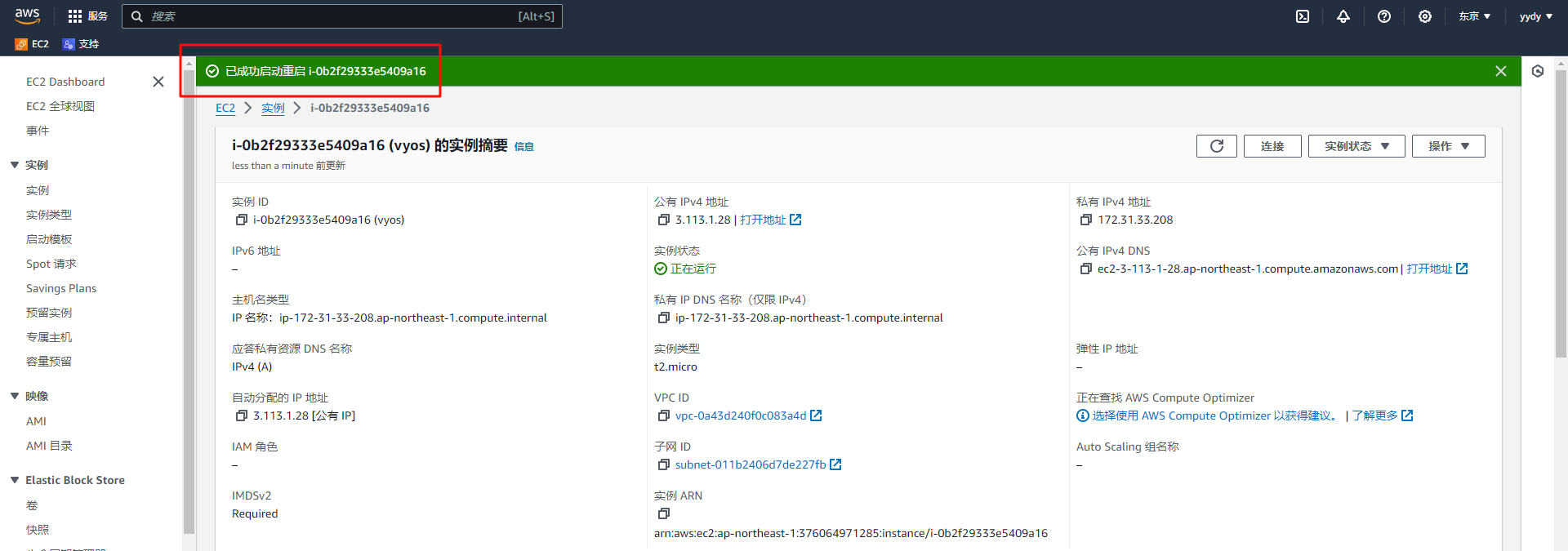This screenshot has height=551, width=1568.
Task: Open EC2 全球视图 in the sidebar
Action: (60, 106)
